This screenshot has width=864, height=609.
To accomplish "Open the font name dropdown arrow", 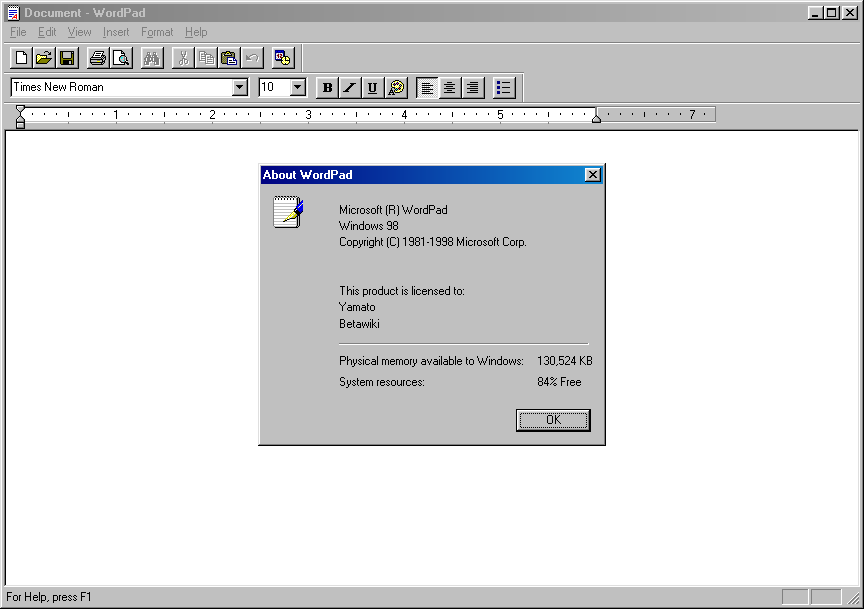I will [x=240, y=87].
